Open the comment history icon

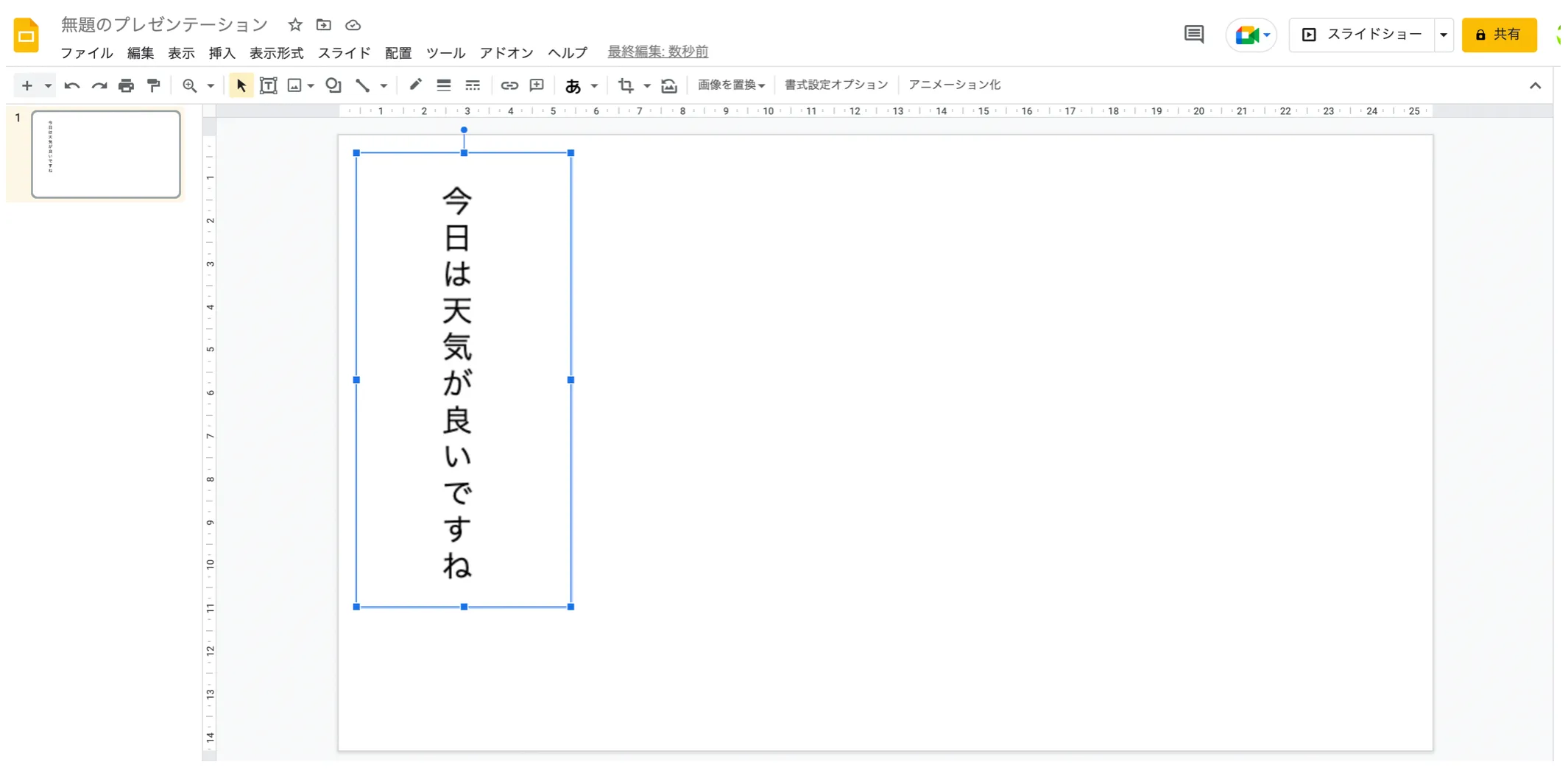(x=1194, y=35)
